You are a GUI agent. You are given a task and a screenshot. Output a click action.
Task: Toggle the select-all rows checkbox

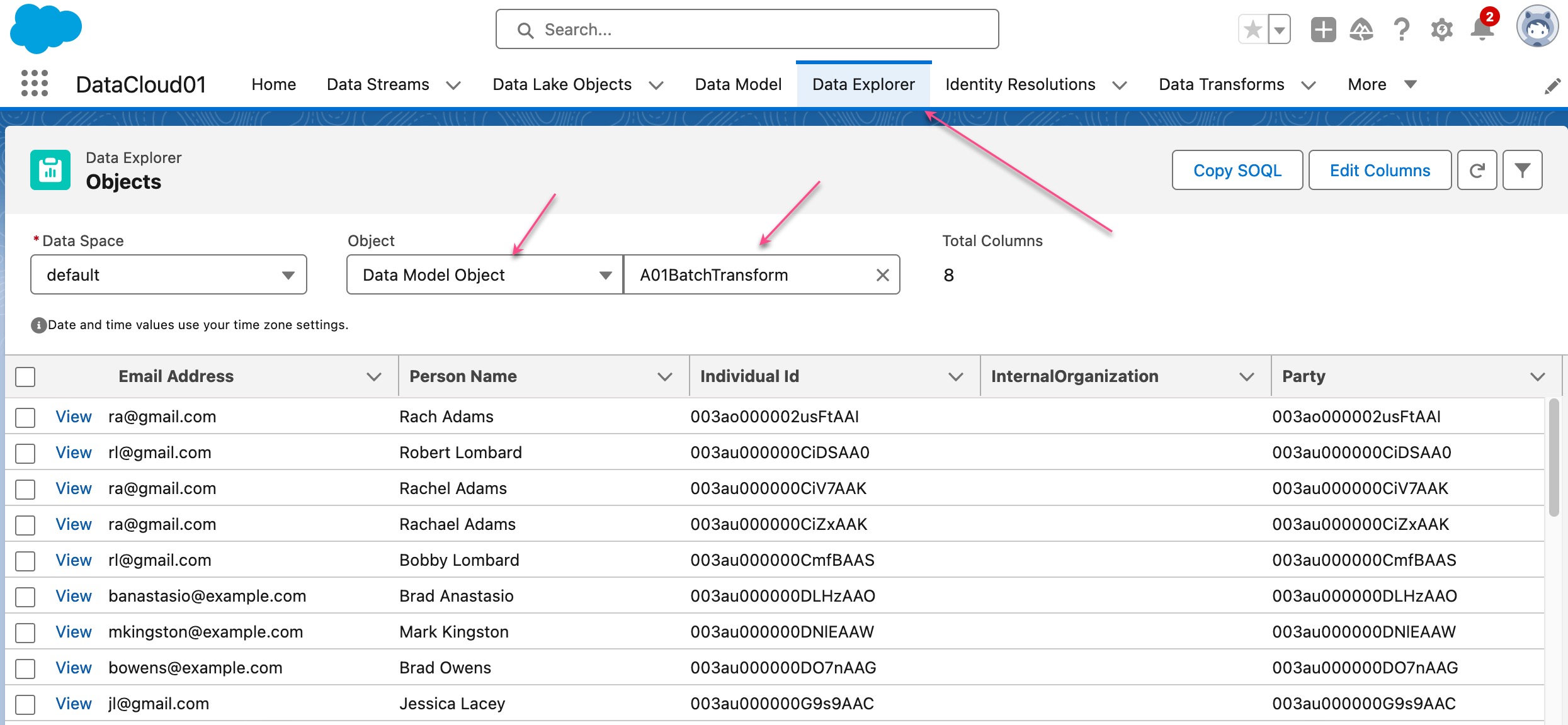click(25, 376)
